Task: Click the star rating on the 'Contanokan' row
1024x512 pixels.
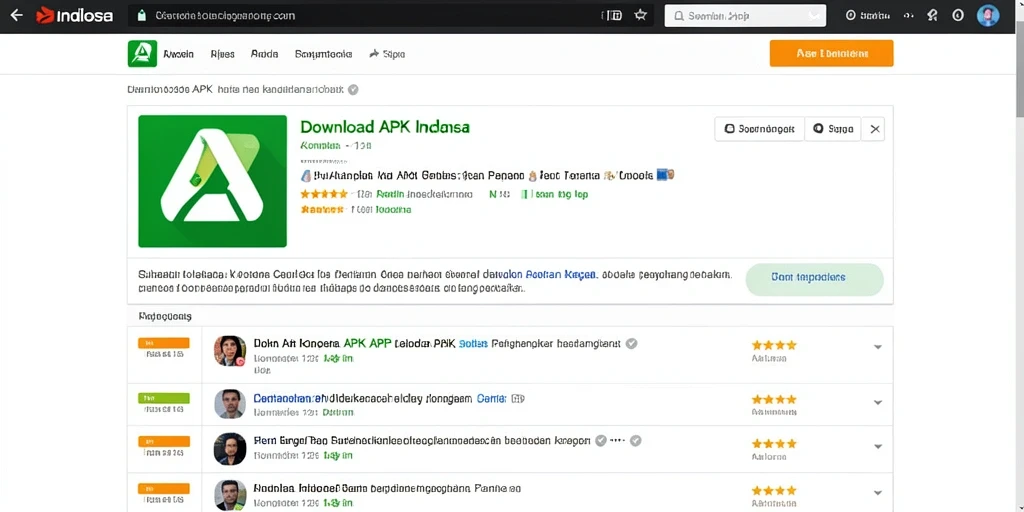Action: point(774,399)
